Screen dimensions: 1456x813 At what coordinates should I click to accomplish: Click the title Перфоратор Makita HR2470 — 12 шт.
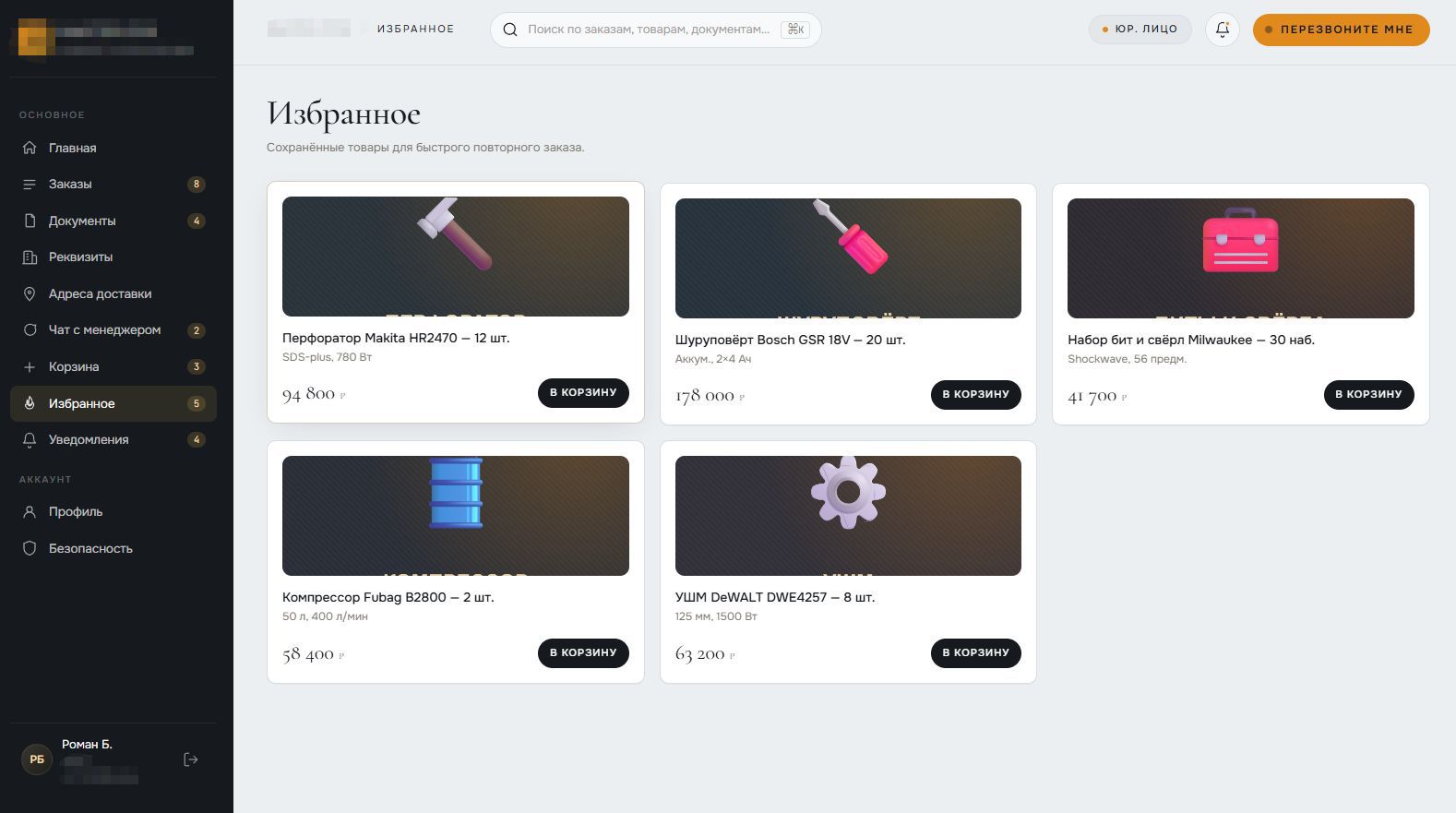(x=396, y=339)
